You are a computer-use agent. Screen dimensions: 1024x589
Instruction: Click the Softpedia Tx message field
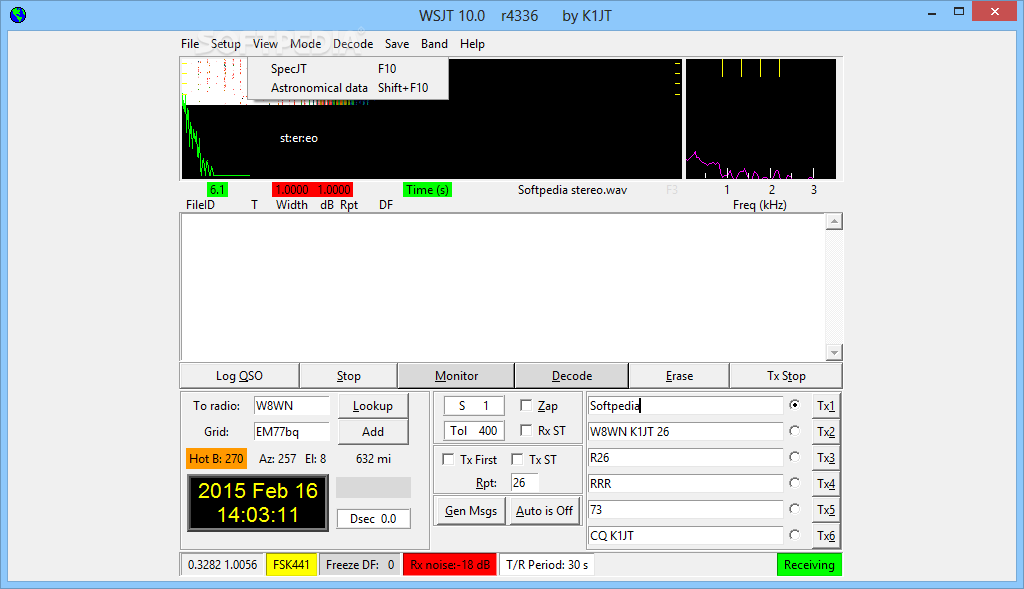coord(685,406)
